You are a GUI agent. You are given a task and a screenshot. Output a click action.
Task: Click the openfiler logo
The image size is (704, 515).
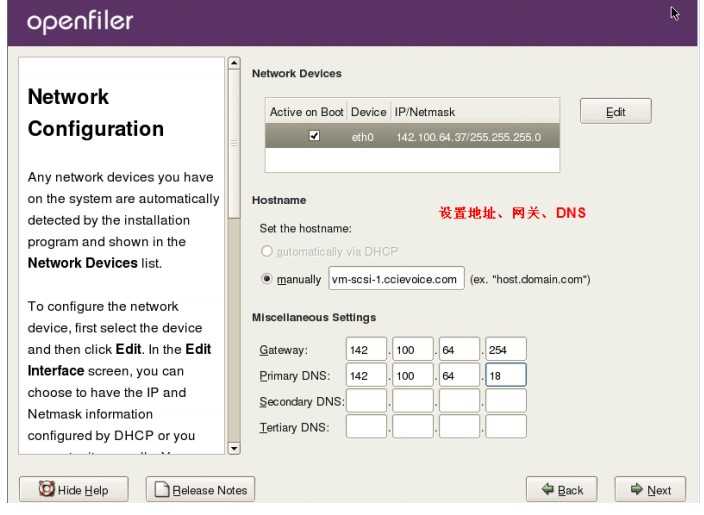(x=80, y=21)
